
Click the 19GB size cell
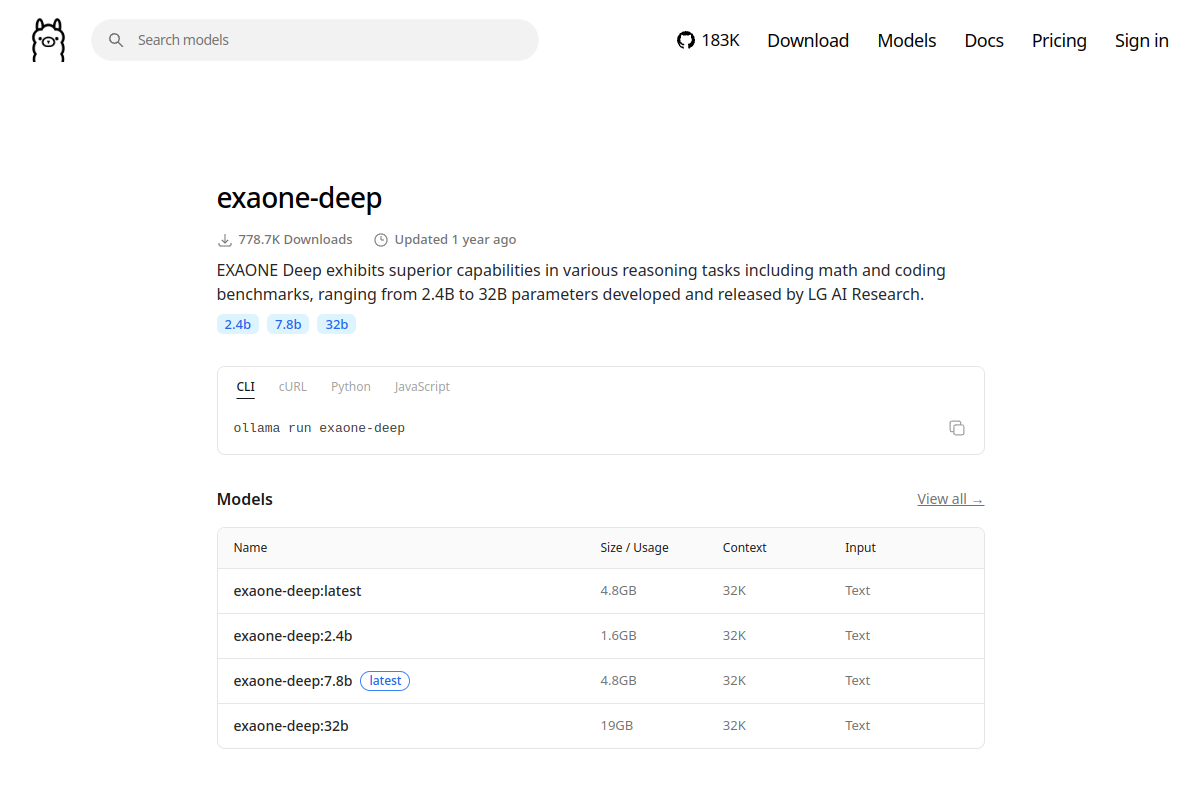616,726
